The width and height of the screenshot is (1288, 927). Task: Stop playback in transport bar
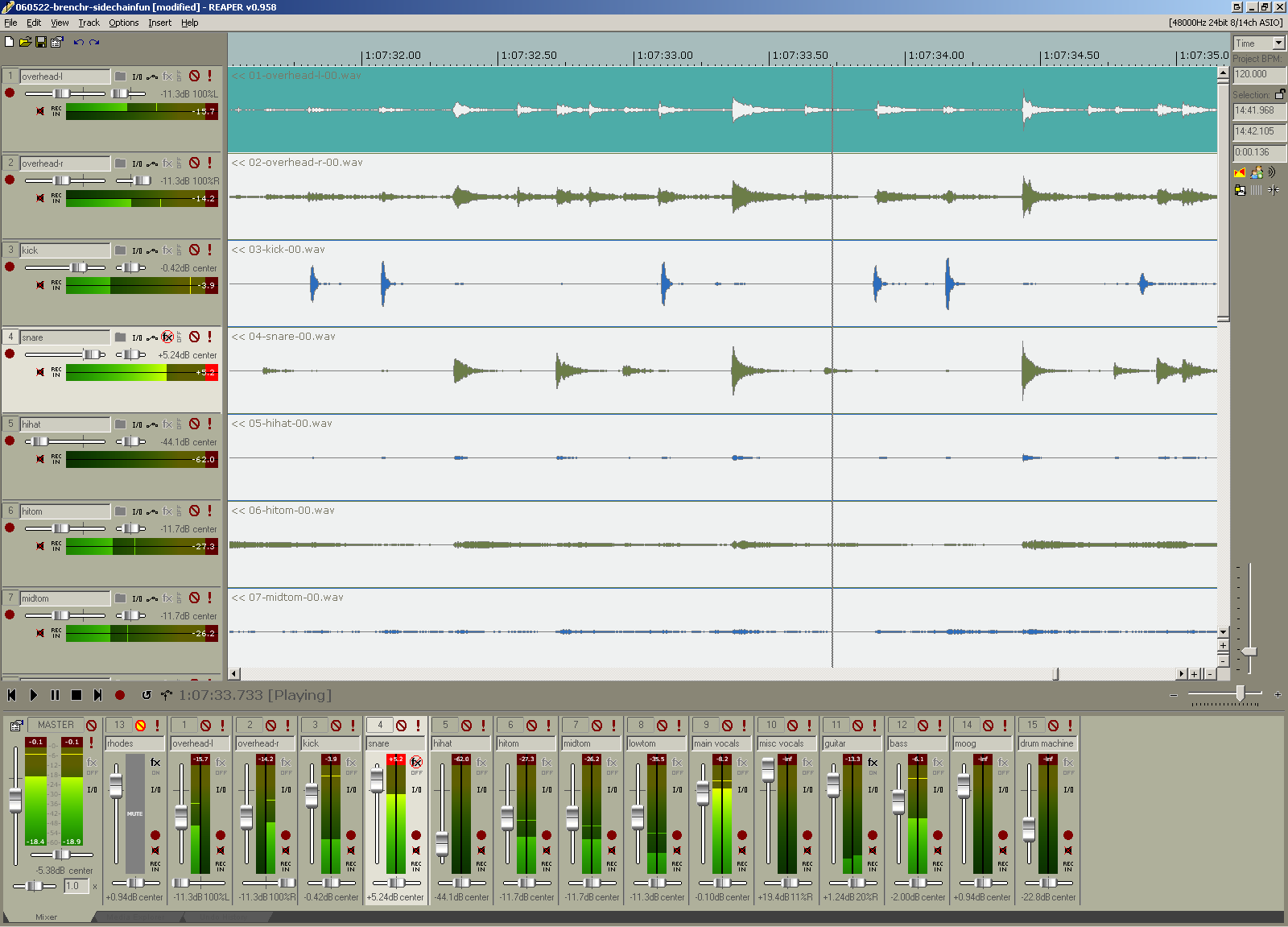pyautogui.click(x=76, y=695)
